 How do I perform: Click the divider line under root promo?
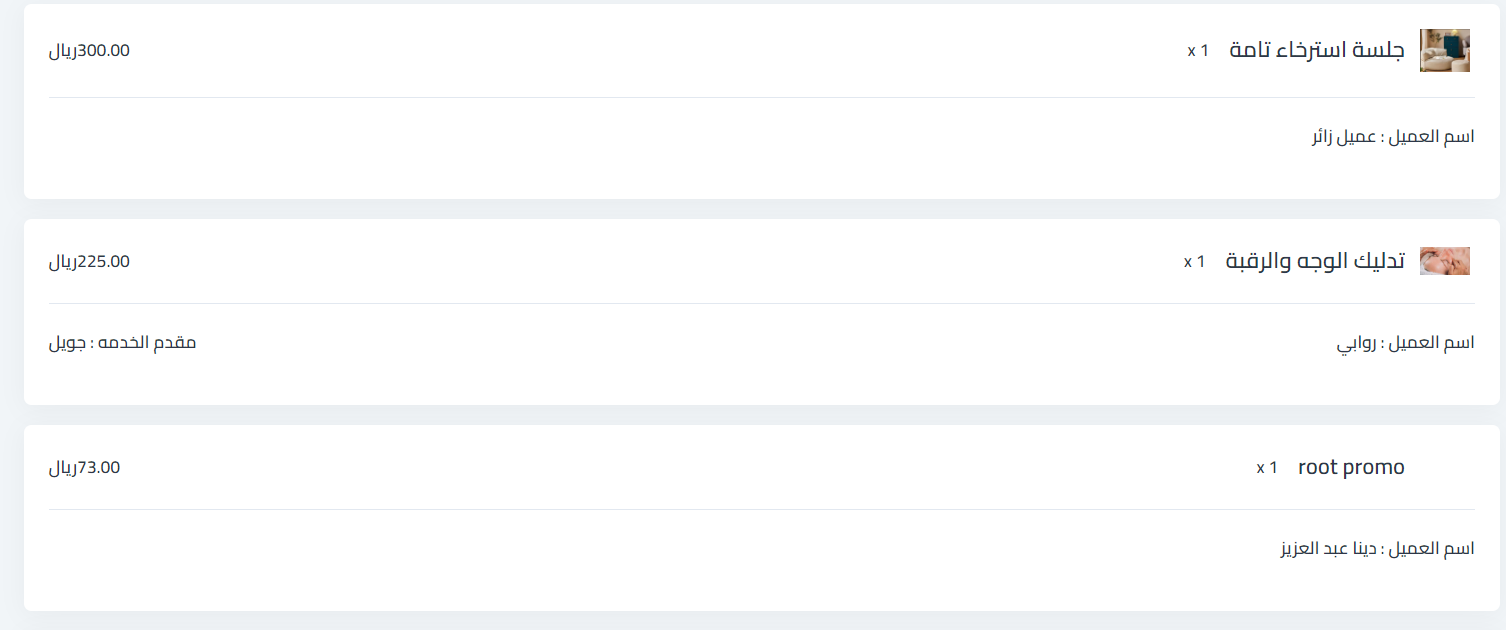click(x=761, y=509)
